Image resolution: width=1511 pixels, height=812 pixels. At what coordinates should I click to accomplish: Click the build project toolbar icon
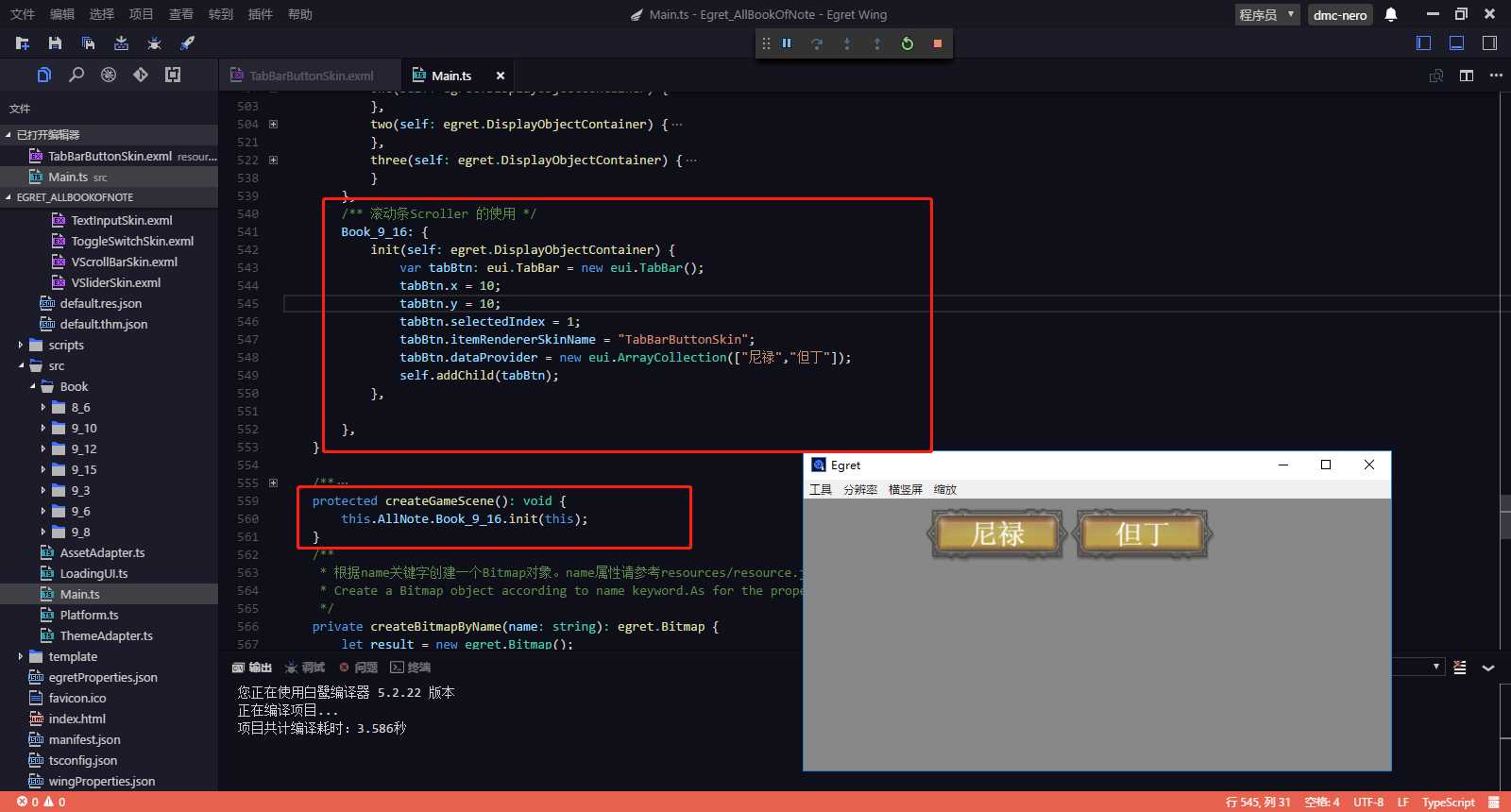tap(121, 43)
